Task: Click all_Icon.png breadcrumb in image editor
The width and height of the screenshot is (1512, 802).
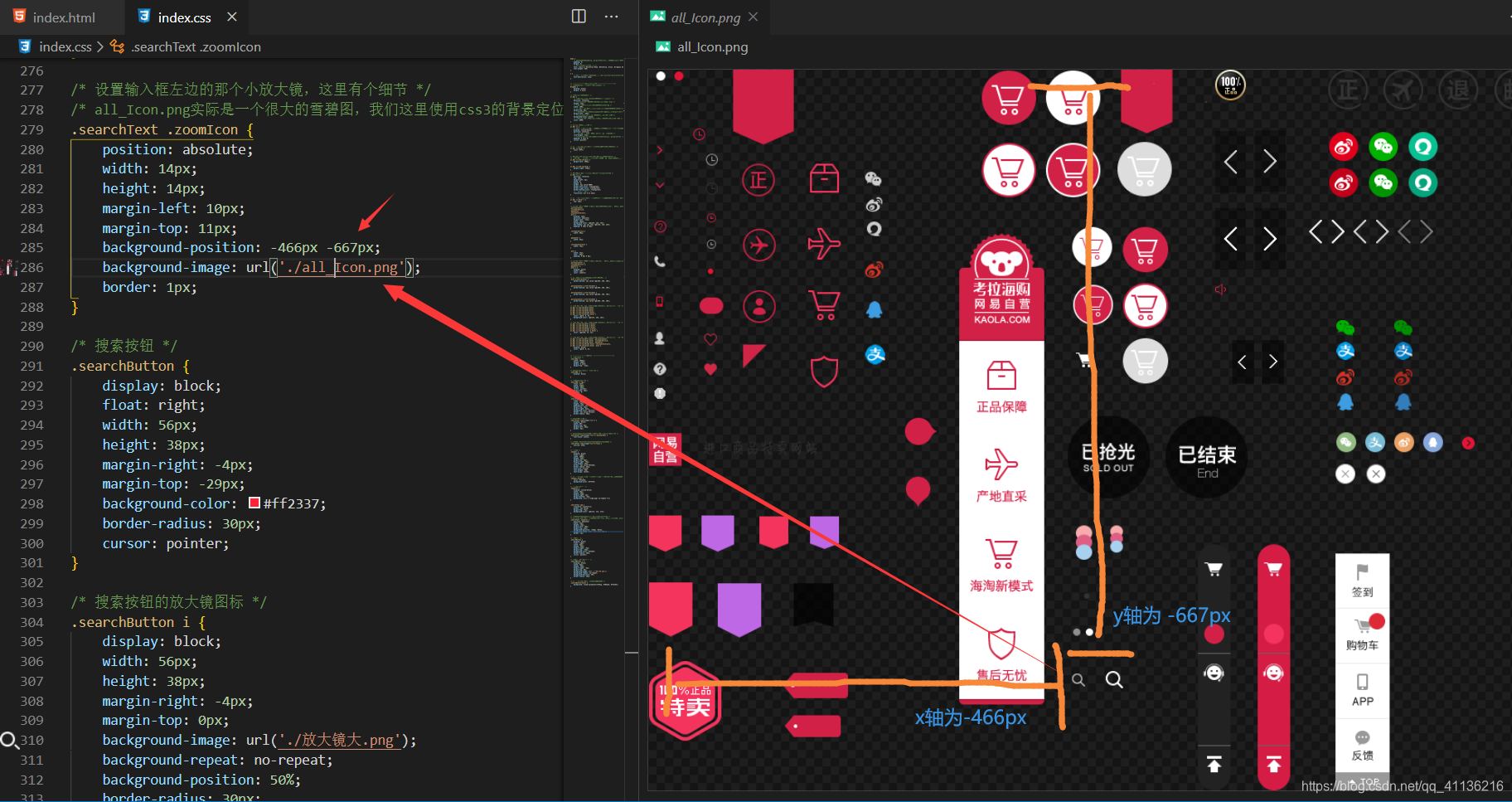Action: point(712,46)
